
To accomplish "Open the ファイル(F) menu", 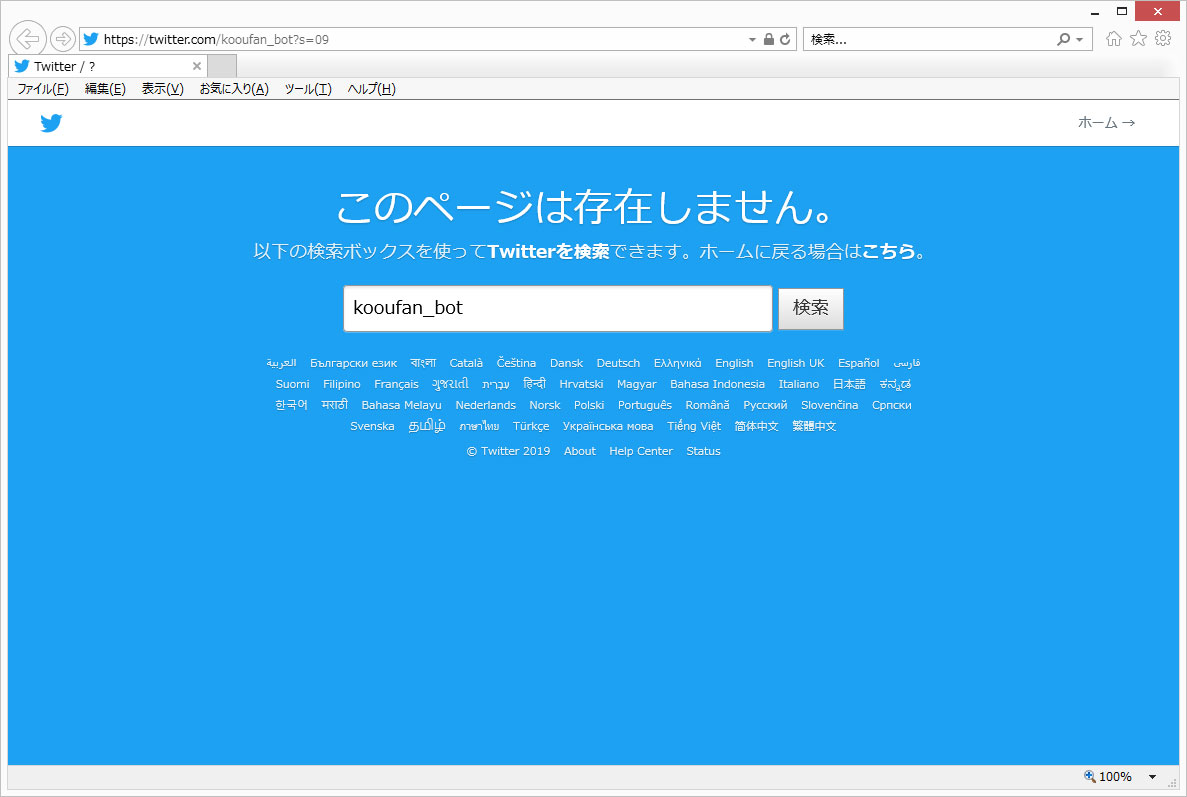I will 43,89.
